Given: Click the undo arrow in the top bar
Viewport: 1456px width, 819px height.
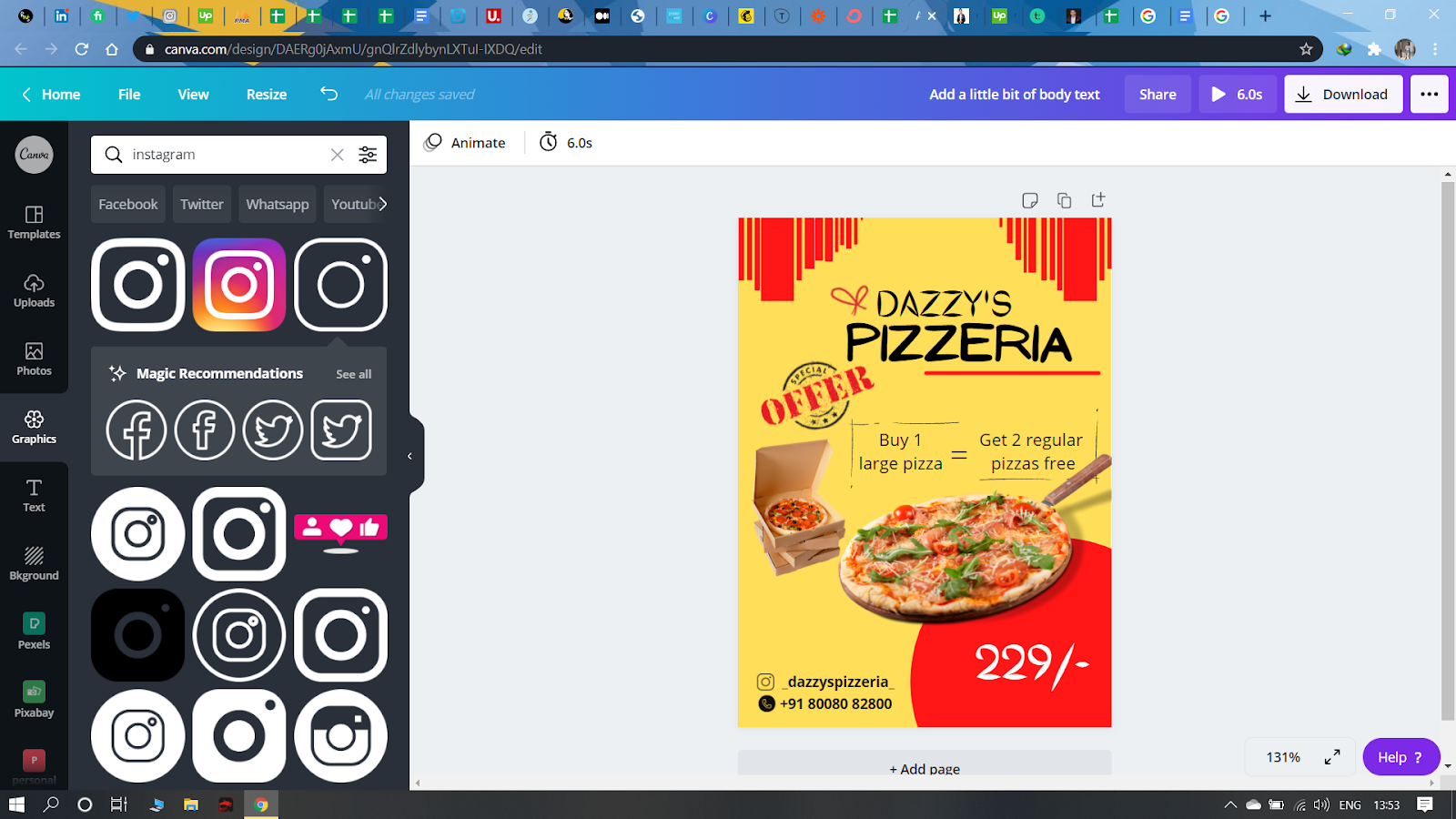Looking at the screenshot, I should (x=329, y=94).
